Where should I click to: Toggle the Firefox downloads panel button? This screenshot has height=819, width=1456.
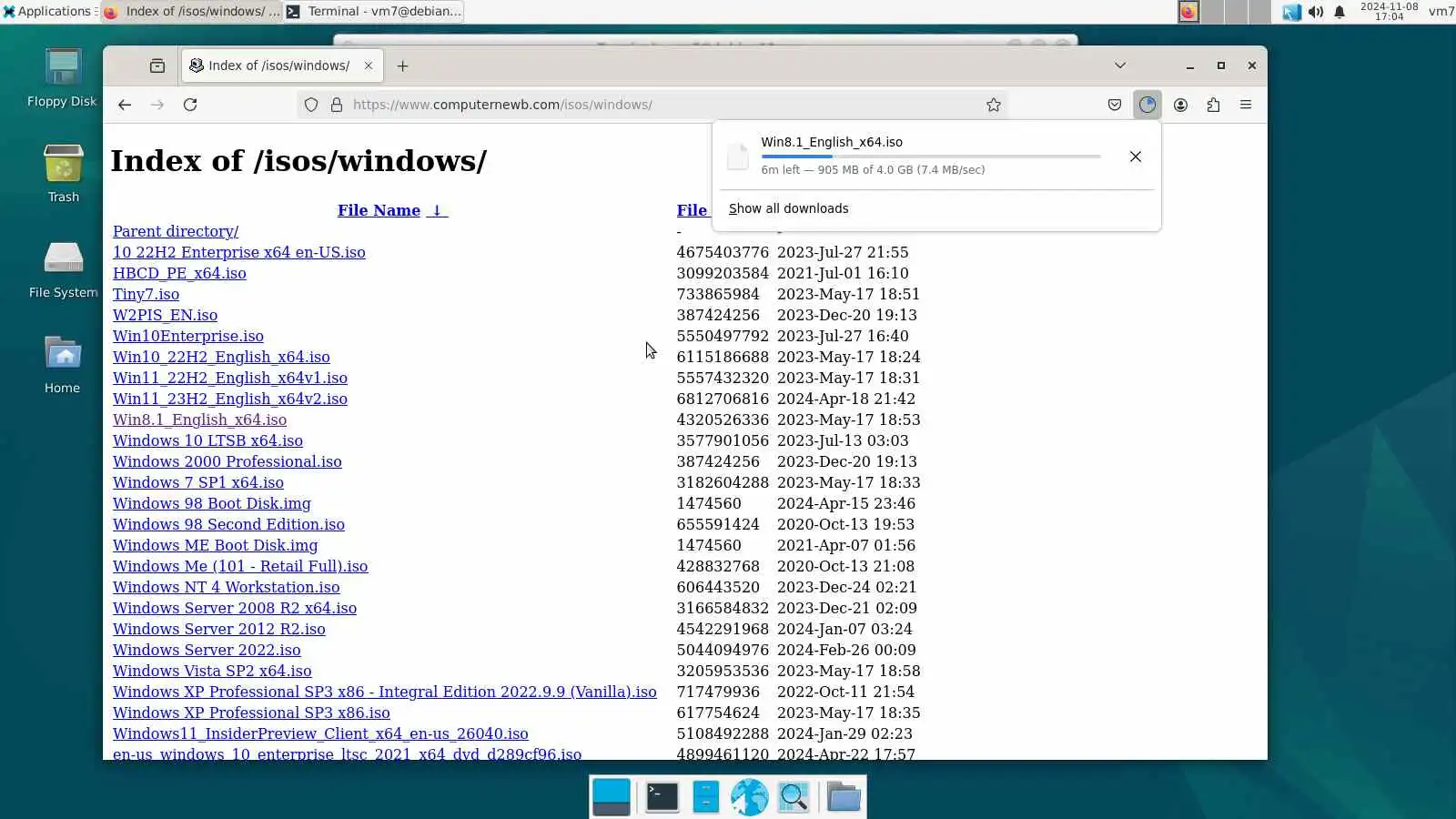1148,105
